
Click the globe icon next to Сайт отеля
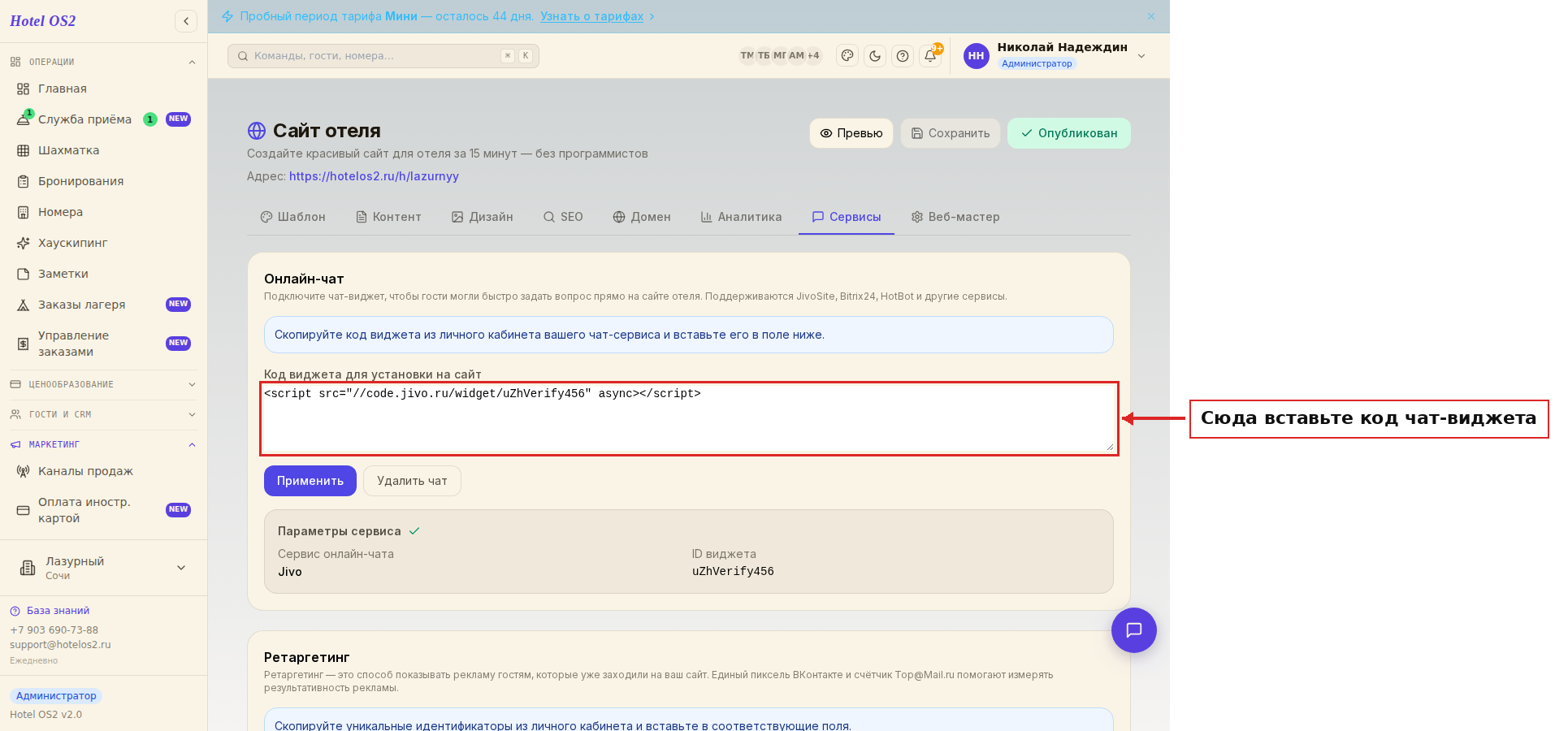[257, 131]
